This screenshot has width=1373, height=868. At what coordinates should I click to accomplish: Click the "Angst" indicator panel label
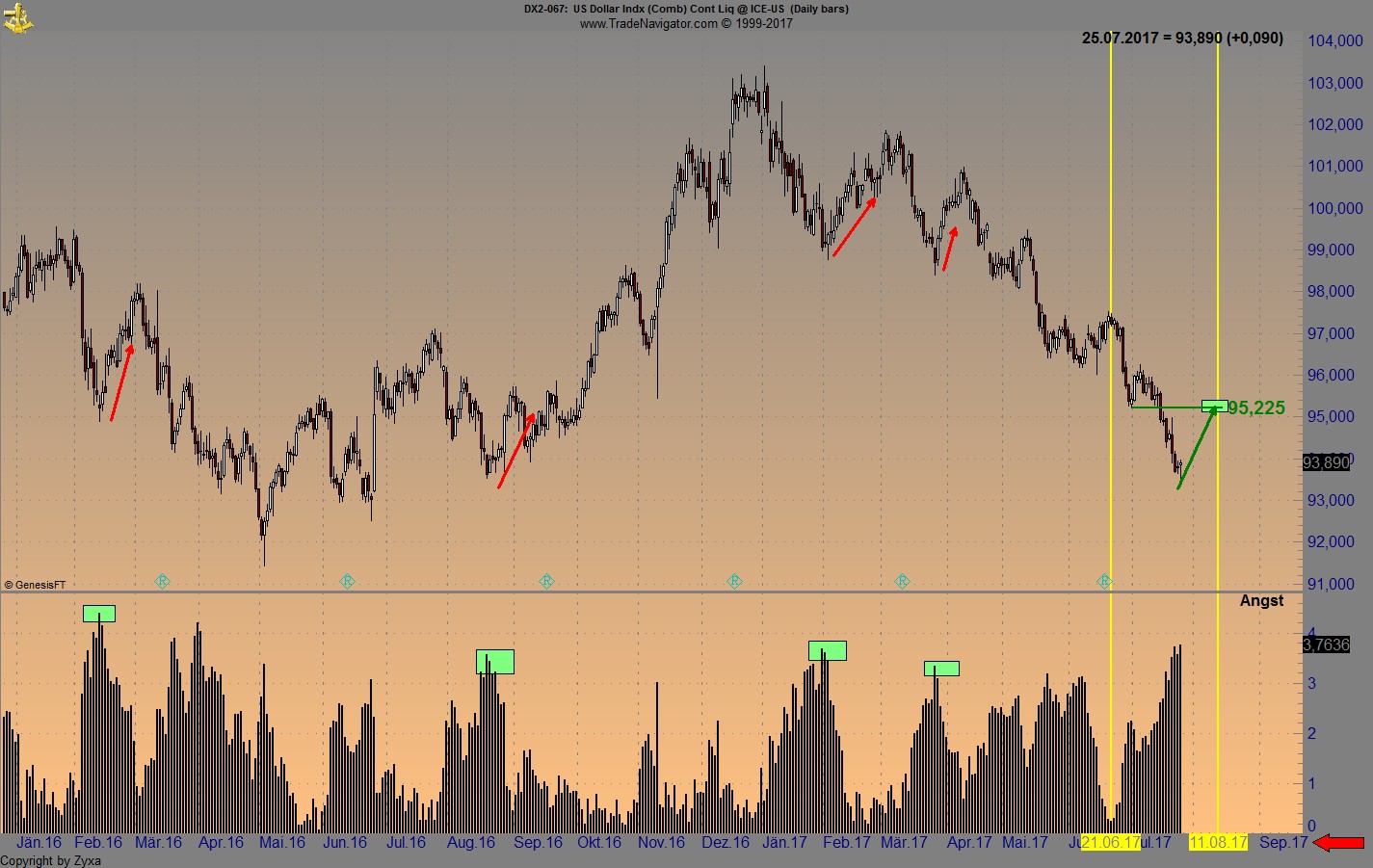point(1260,600)
